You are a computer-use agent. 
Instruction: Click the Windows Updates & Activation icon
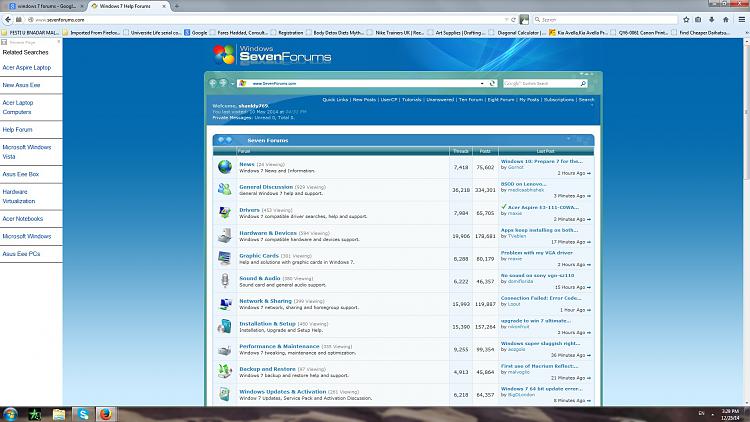click(225, 394)
